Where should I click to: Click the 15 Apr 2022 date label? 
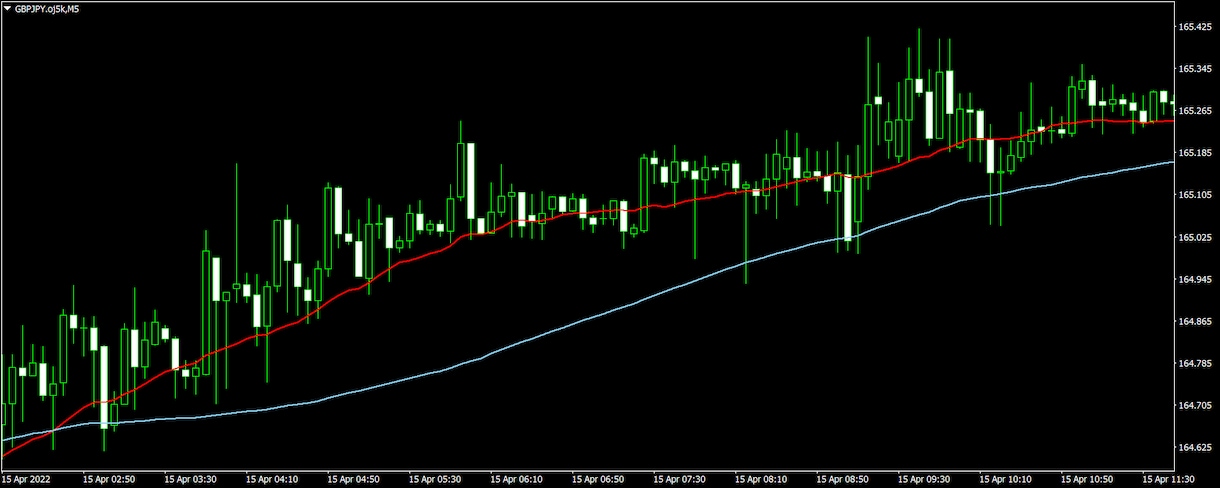[x=27, y=479]
